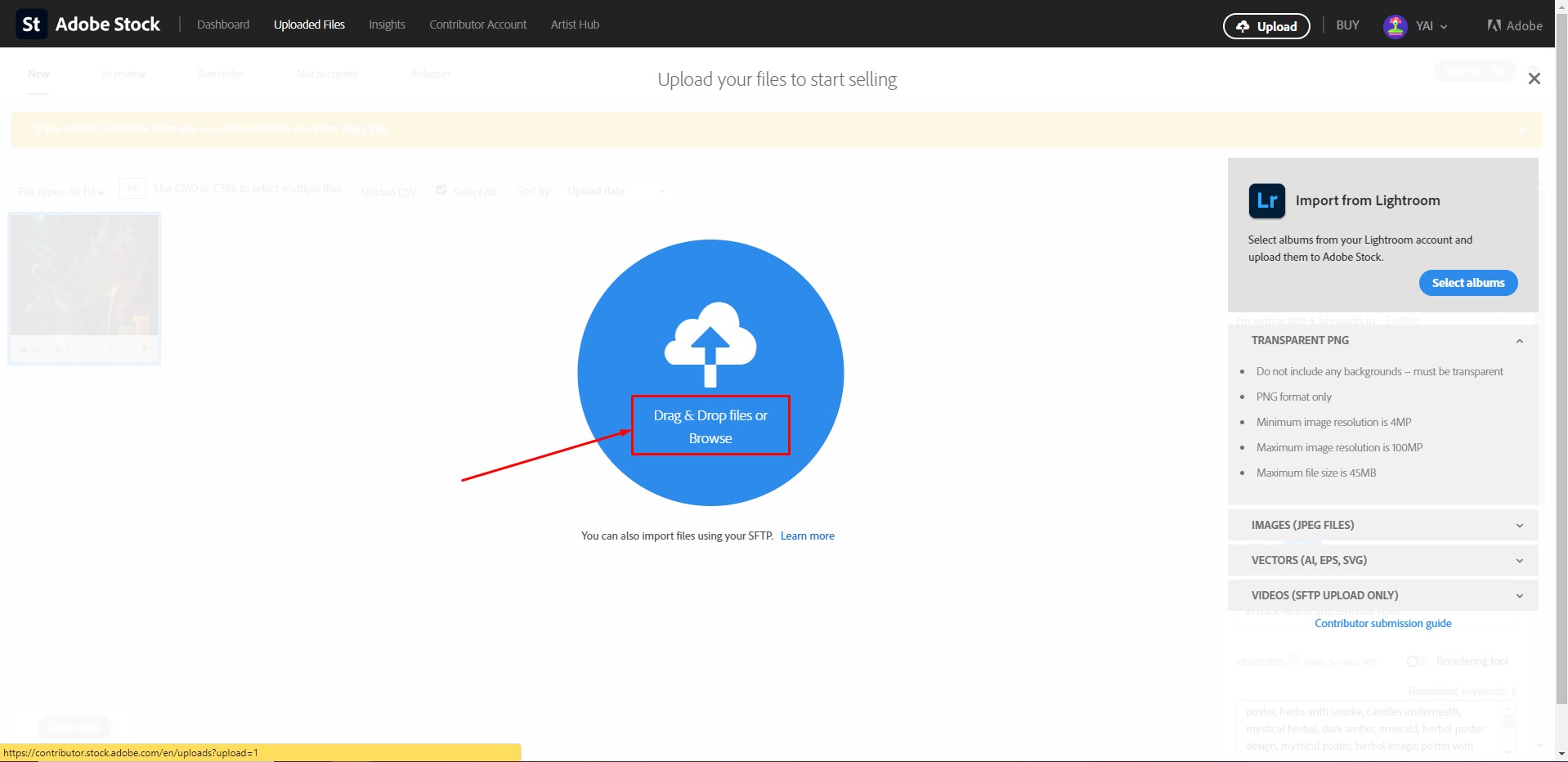This screenshot has width=1568, height=762.
Task: Expand the IMAGES (JPEG FILES) section
Action: 1519,526
